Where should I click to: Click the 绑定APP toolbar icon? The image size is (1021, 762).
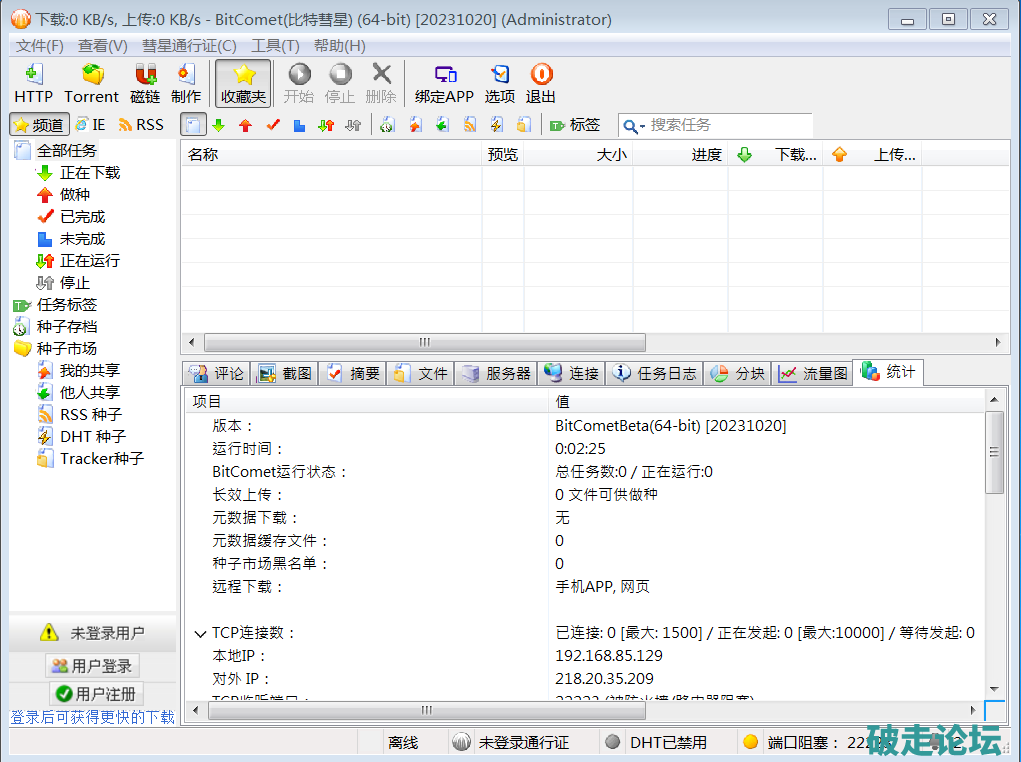click(444, 82)
